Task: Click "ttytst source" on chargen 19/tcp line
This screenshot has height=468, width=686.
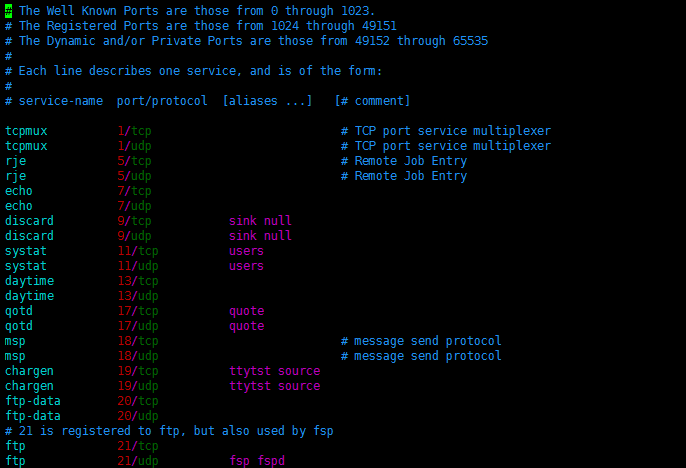Action: tap(274, 371)
